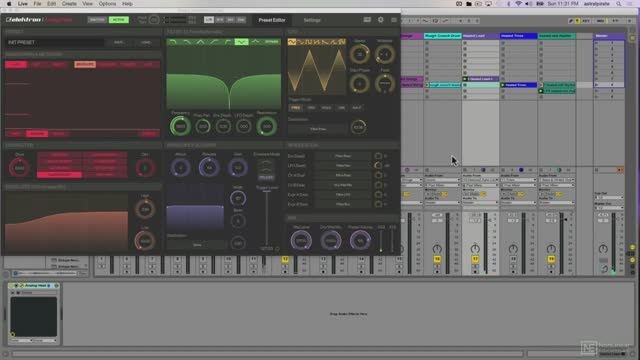The width and height of the screenshot is (640, 360).
Task: Adjust the Trigger Level vertical slider
Action: (267, 217)
